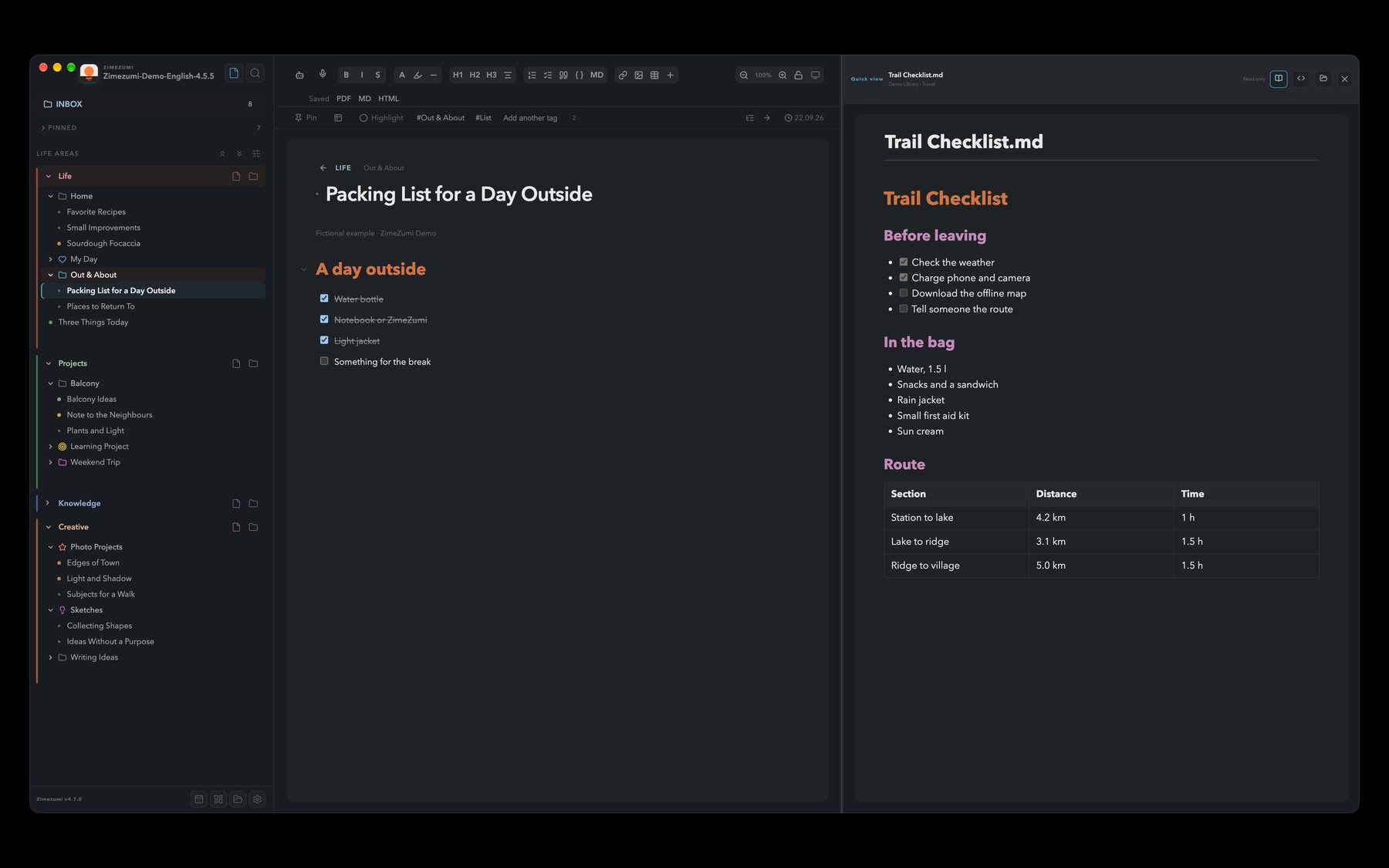
Task: Toggle the note lock icon
Action: [x=799, y=75]
